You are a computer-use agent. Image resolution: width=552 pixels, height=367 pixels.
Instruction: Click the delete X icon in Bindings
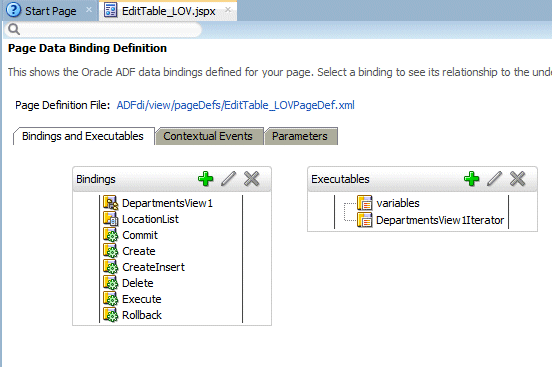click(252, 179)
